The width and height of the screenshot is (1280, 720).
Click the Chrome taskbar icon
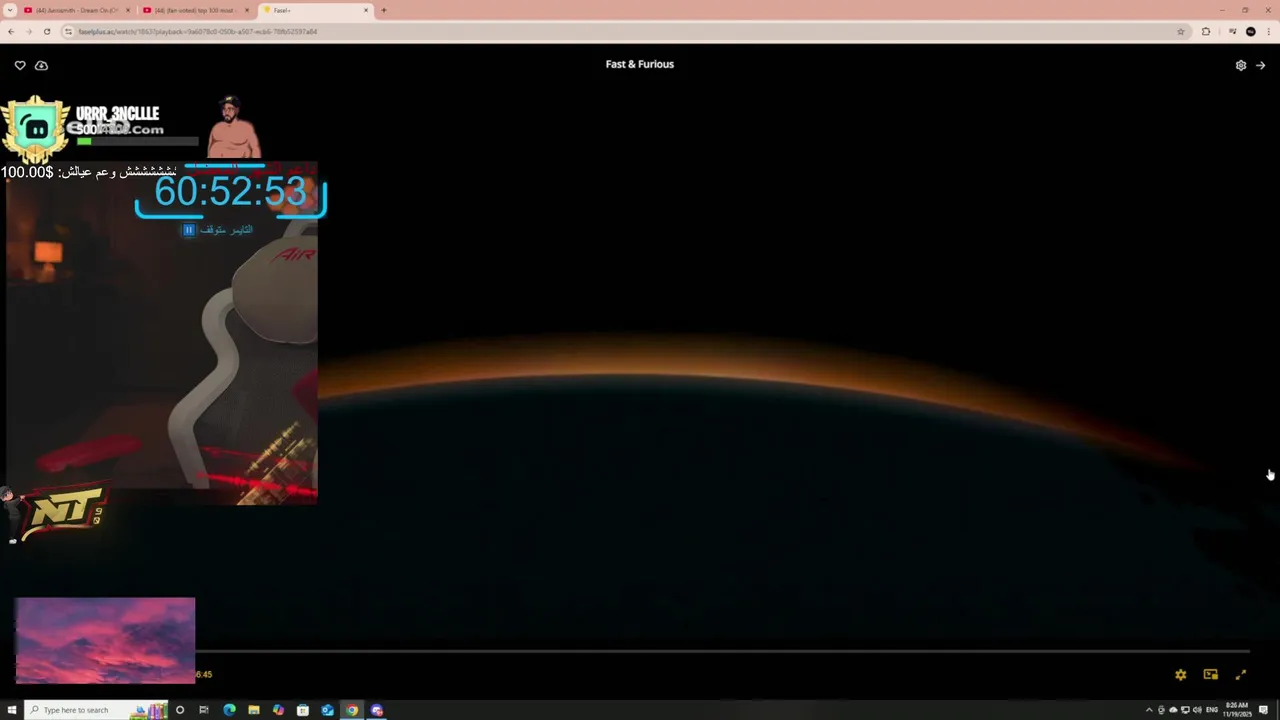(x=352, y=710)
